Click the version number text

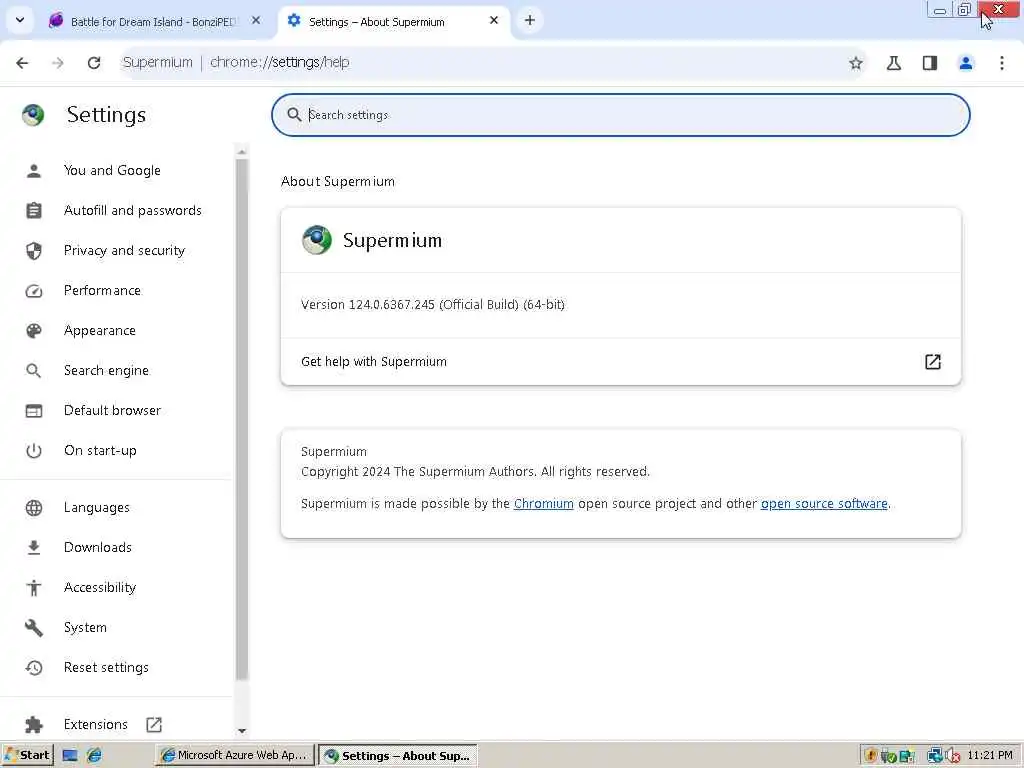point(432,304)
